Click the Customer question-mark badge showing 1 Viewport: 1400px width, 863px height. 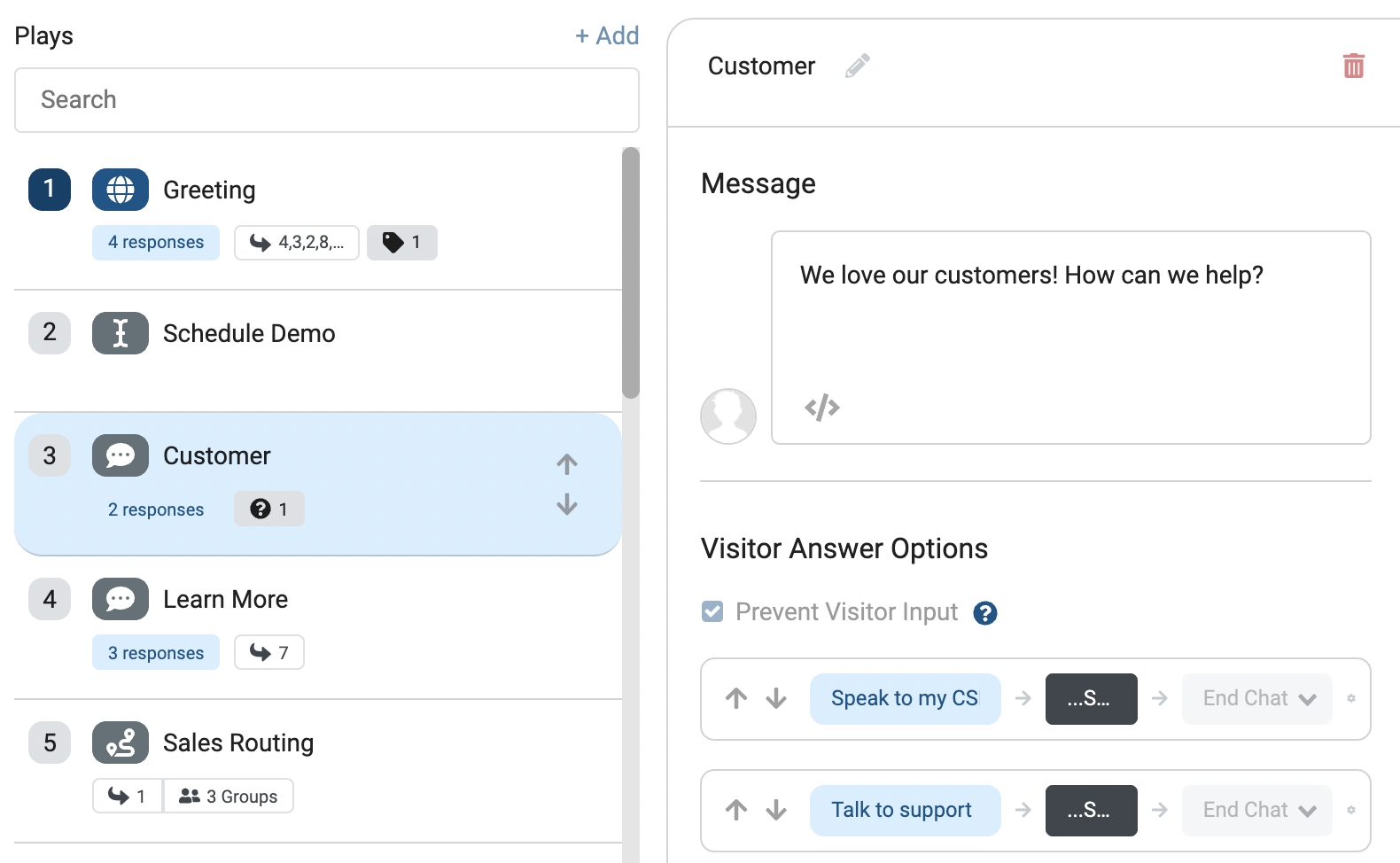click(268, 509)
